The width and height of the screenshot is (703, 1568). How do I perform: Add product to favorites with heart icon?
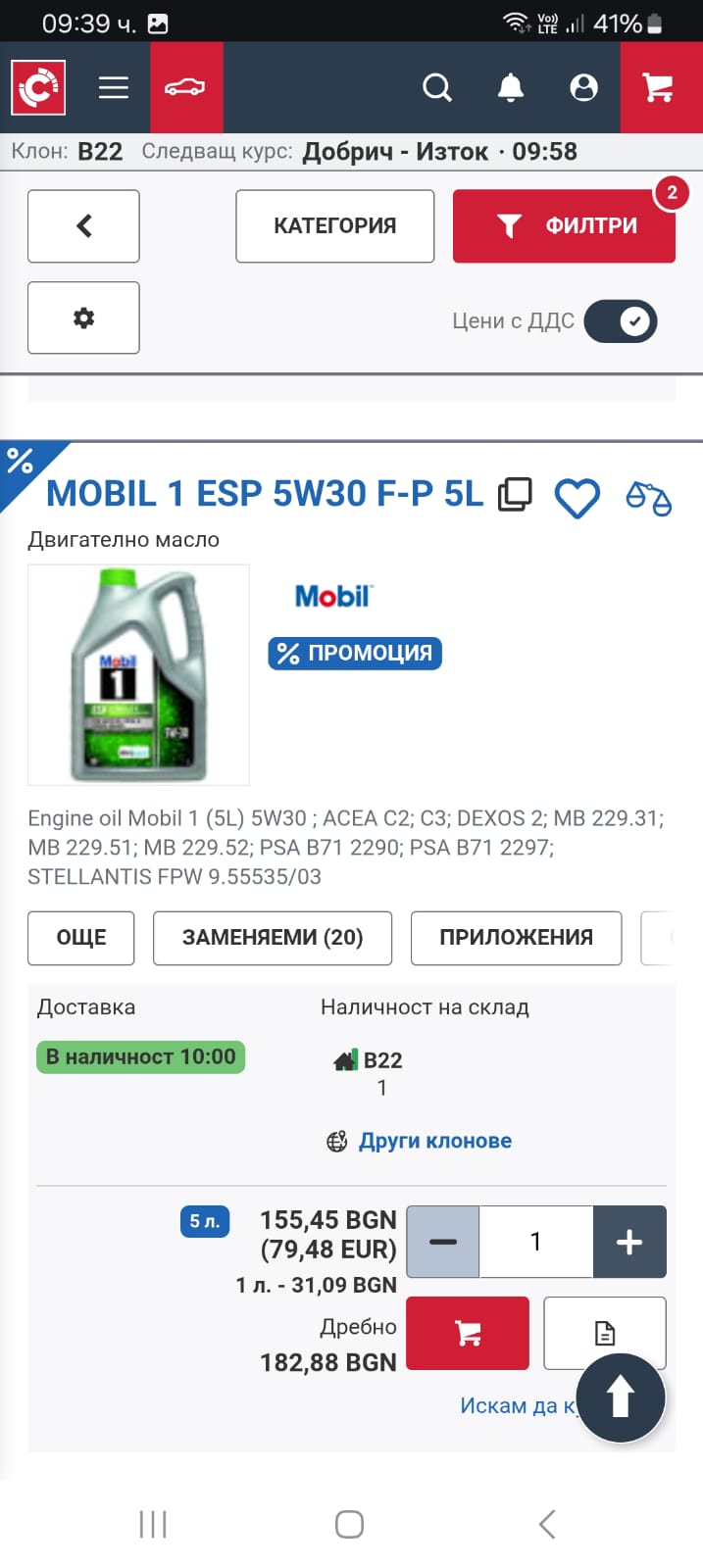click(x=577, y=498)
